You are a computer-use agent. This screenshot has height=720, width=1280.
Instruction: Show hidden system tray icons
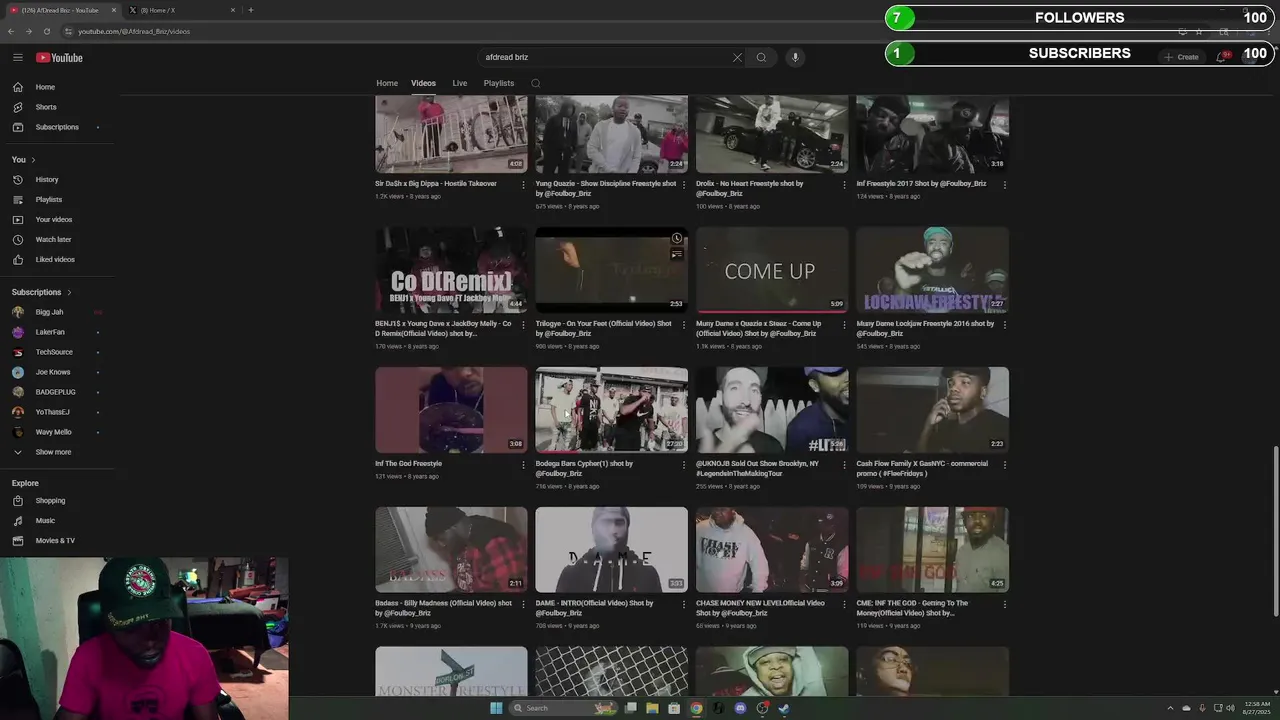[x=1170, y=708]
